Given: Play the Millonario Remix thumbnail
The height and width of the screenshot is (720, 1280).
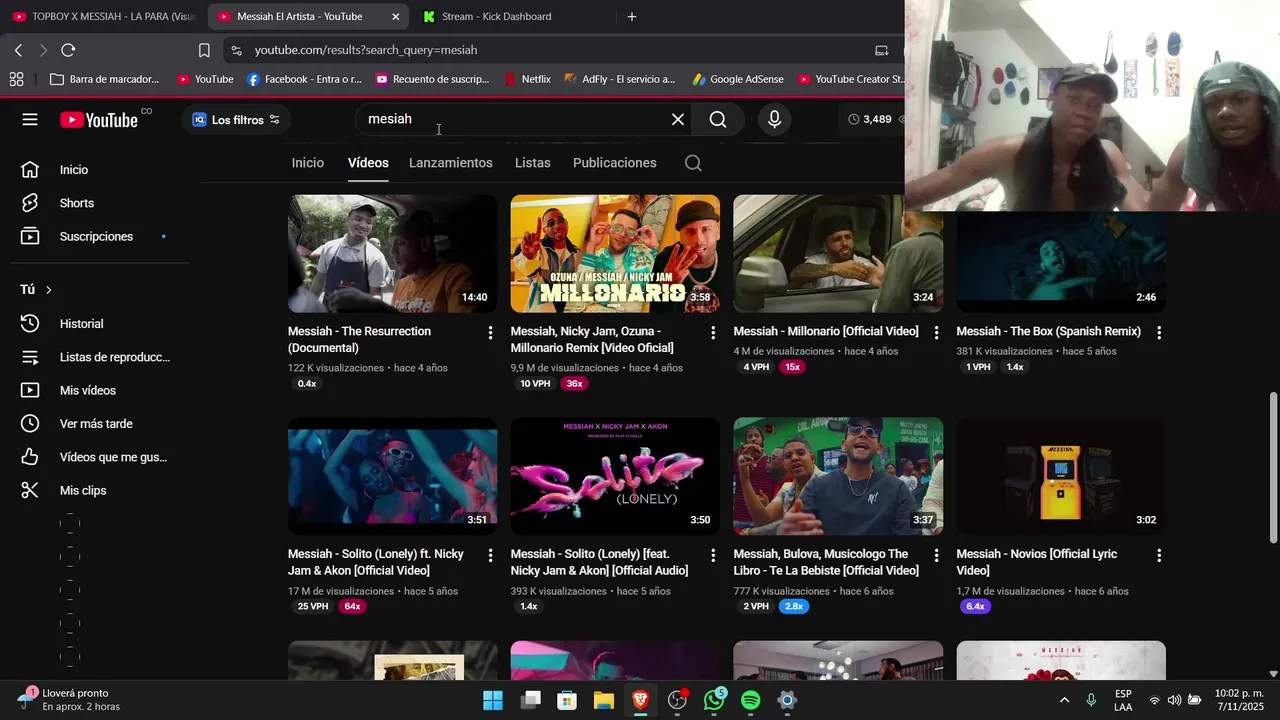Looking at the screenshot, I should 615,253.
